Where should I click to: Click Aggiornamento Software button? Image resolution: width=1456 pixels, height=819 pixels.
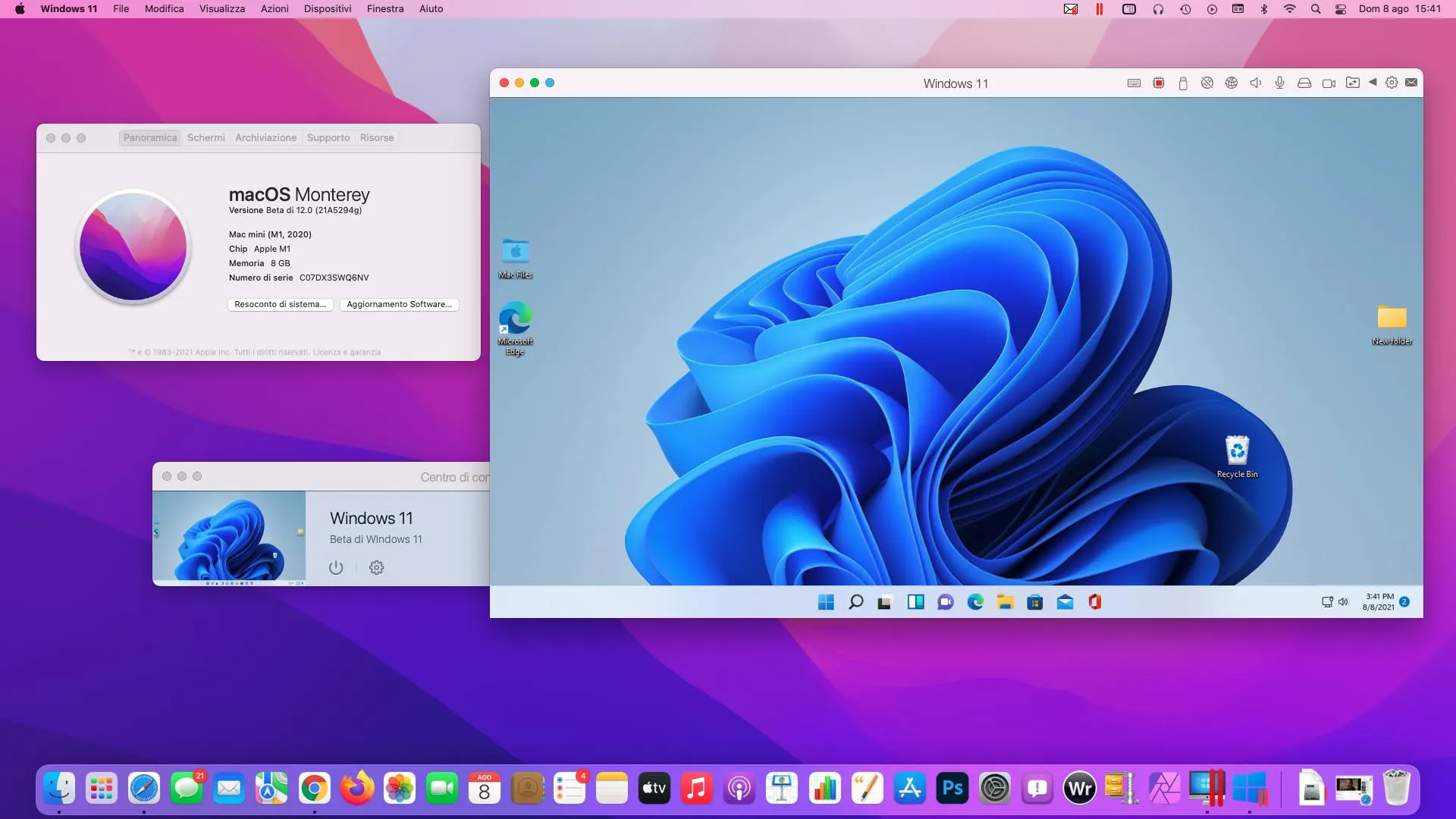(x=399, y=305)
